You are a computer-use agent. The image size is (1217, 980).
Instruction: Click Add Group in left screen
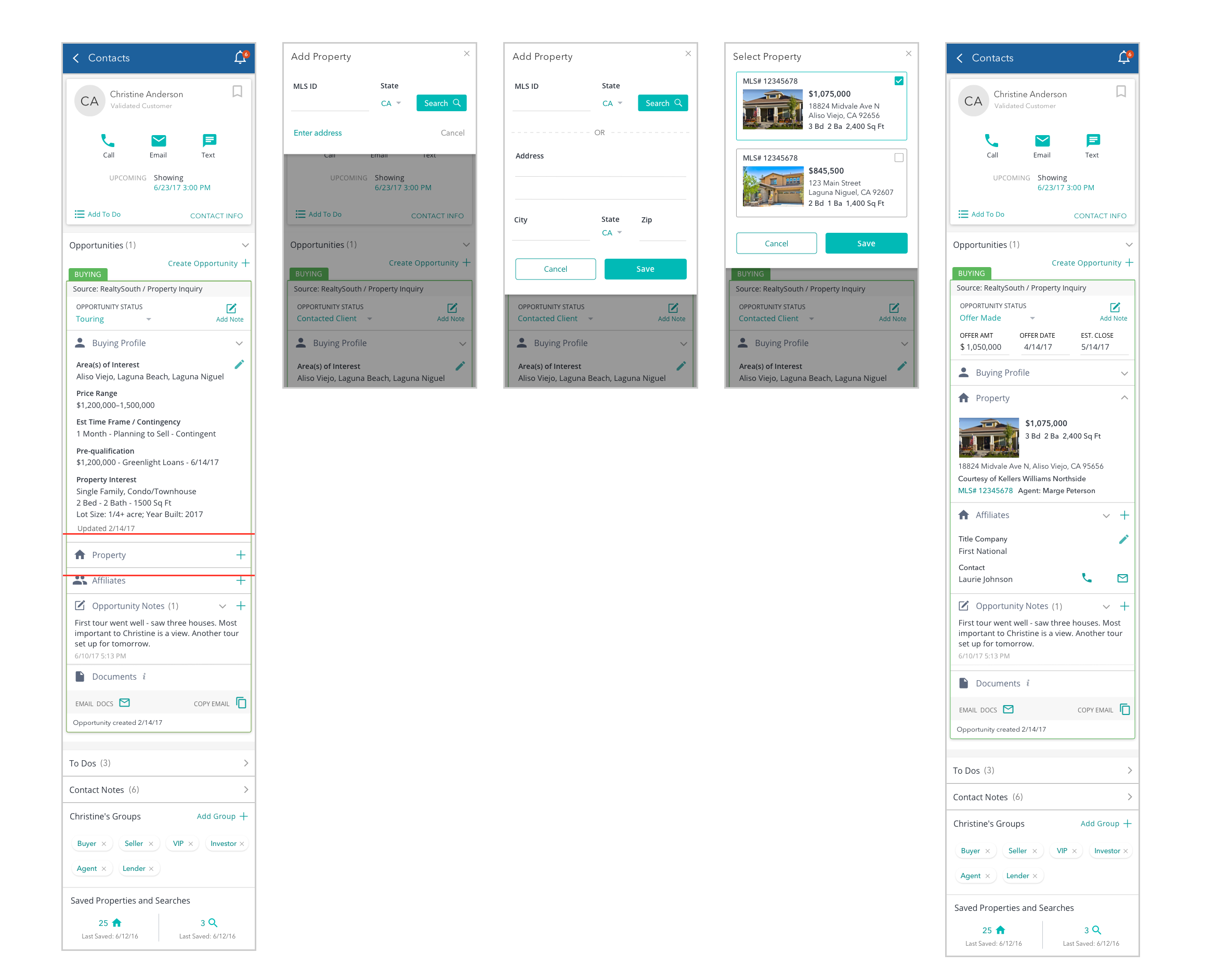pos(222,816)
